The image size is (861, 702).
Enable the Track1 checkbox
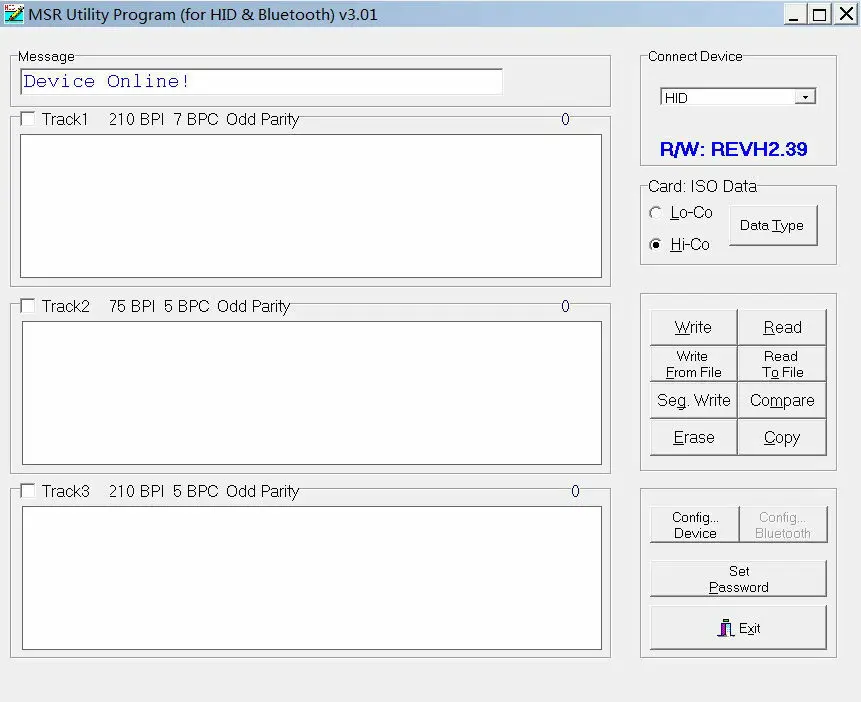[x=27, y=119]
